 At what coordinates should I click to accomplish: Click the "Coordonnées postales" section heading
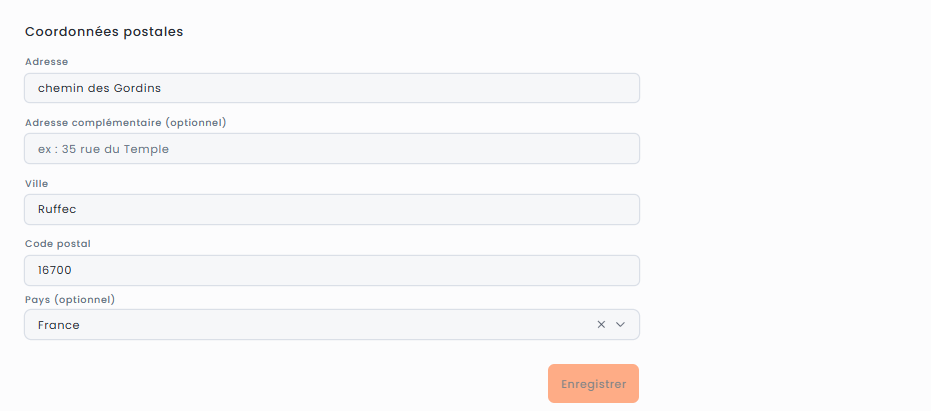pyautogui.click(x=104, y=32)
